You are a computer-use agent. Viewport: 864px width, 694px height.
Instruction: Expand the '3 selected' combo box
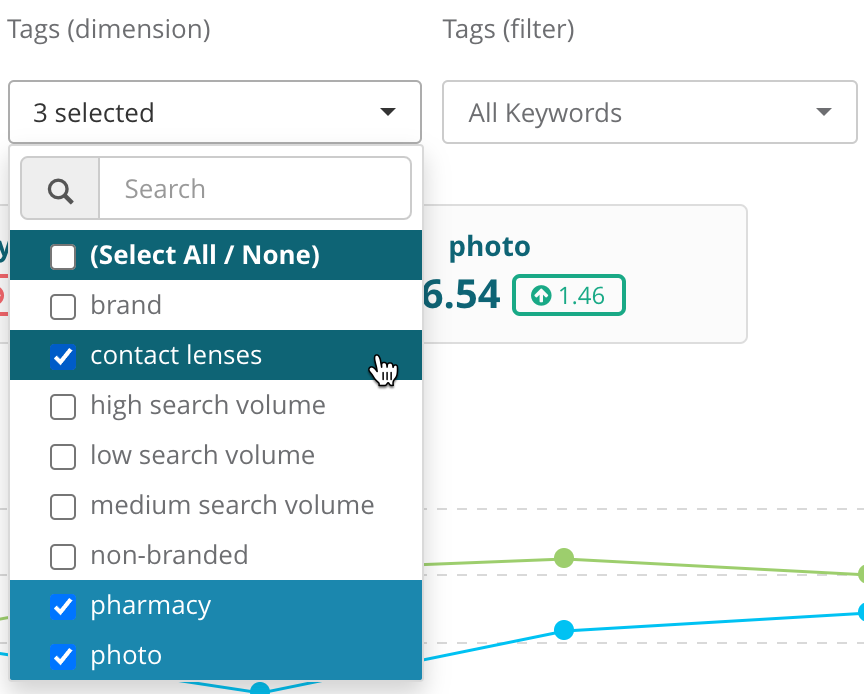click(214, 113)
